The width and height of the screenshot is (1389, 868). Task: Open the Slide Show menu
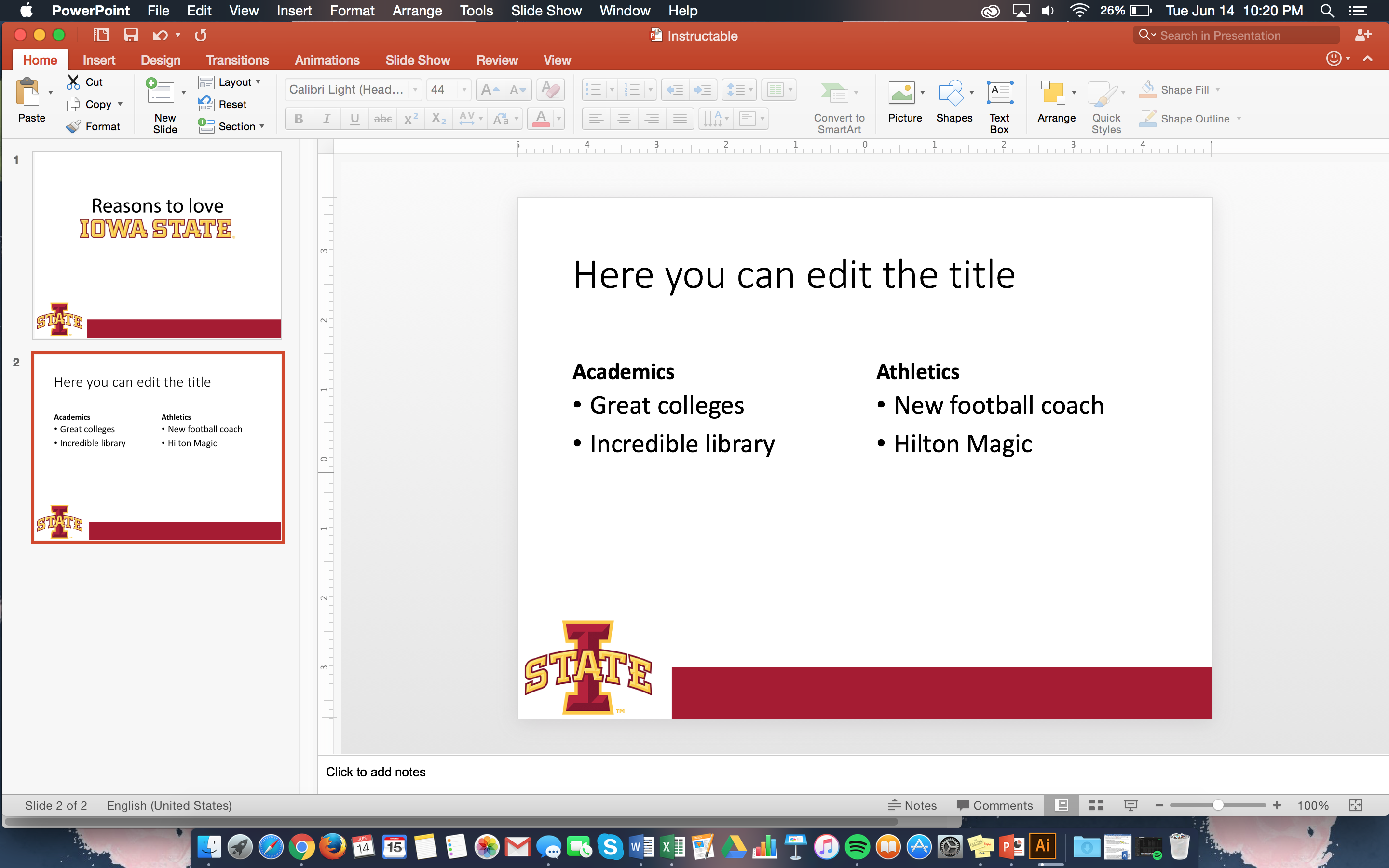[546, 11]
